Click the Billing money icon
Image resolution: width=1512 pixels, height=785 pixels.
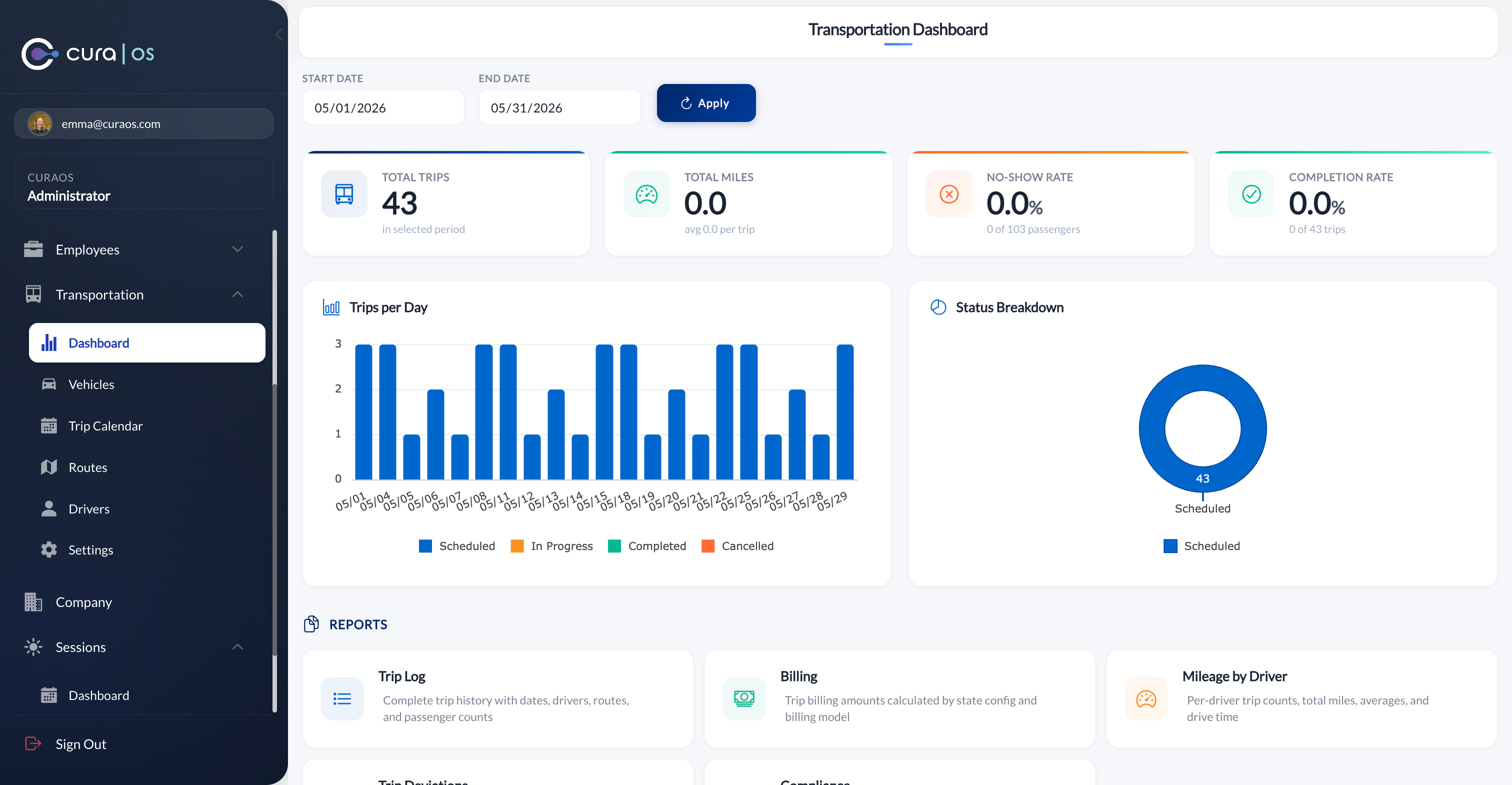click(744, 698)
